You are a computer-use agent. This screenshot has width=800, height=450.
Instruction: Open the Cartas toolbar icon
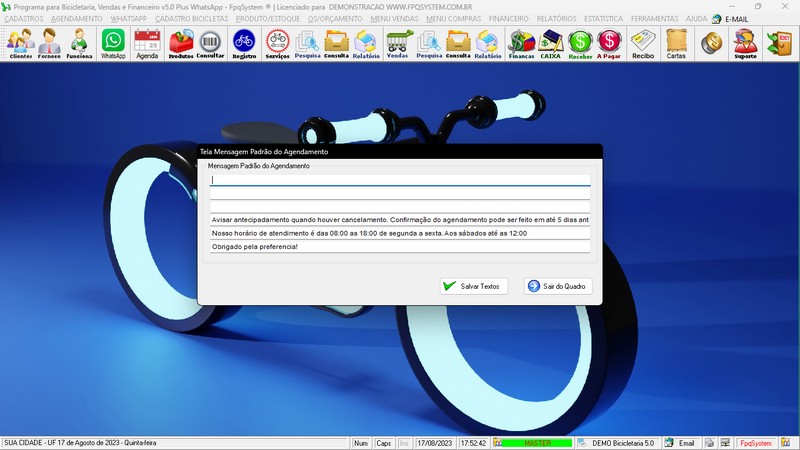click(676, 43)
